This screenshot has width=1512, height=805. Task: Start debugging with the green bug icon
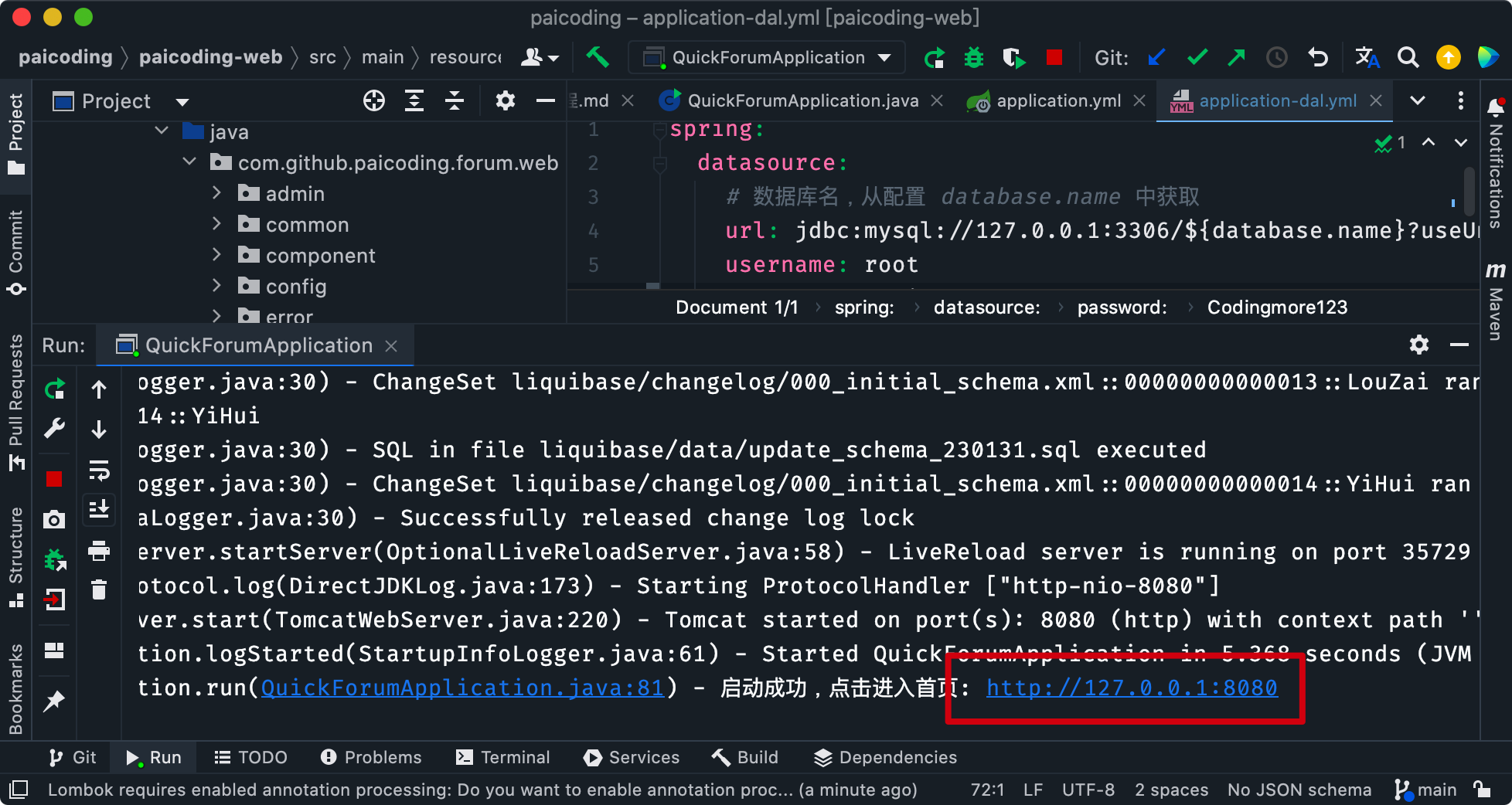click(x=974, y=57)
